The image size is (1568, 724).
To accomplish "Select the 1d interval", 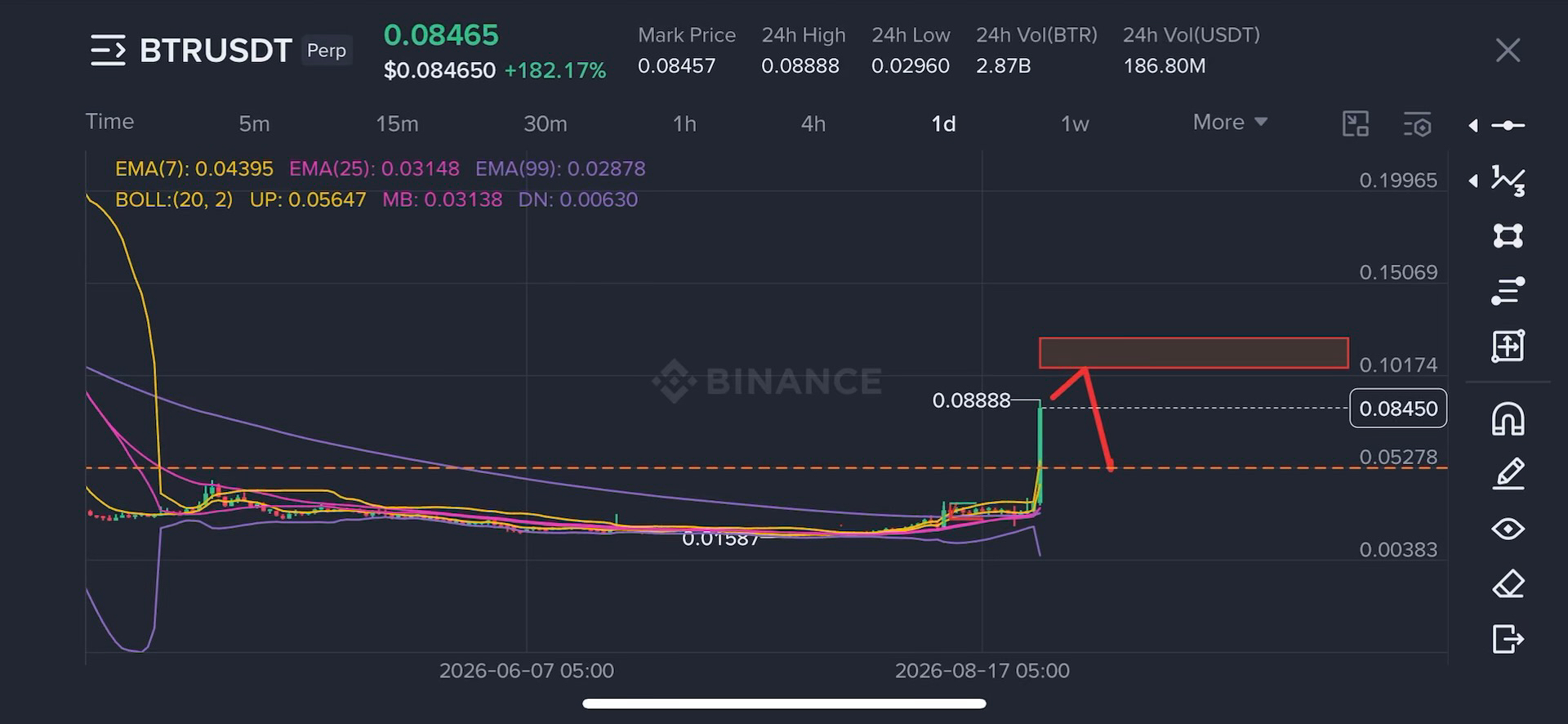I will [943, 124].
